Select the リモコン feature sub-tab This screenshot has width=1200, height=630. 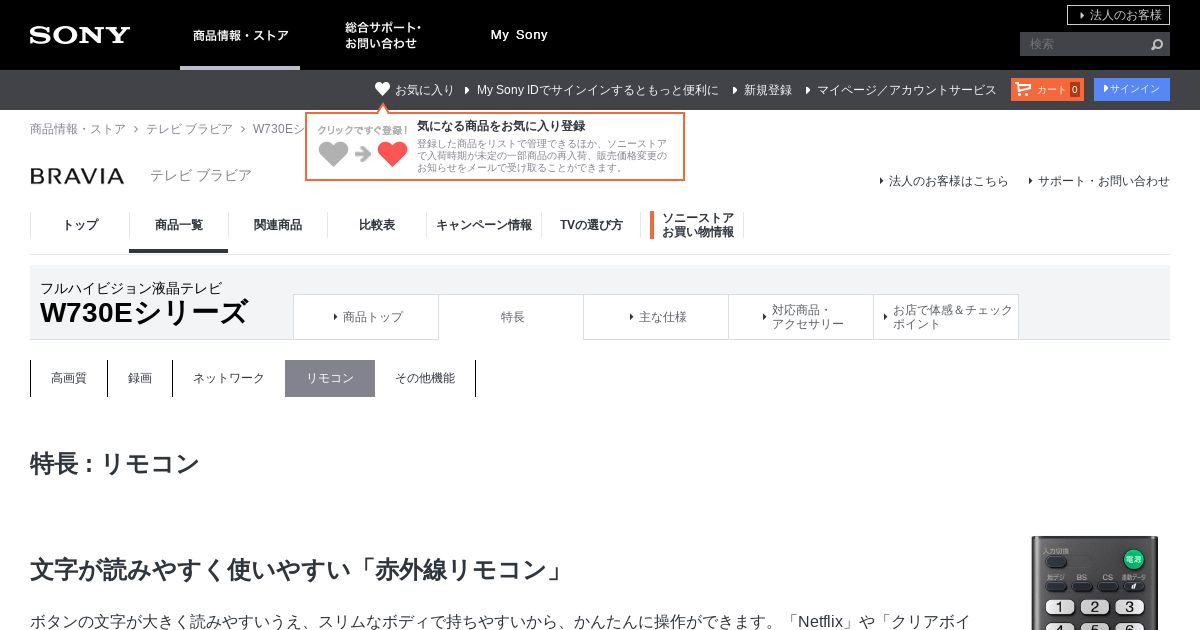coord(330,378)
